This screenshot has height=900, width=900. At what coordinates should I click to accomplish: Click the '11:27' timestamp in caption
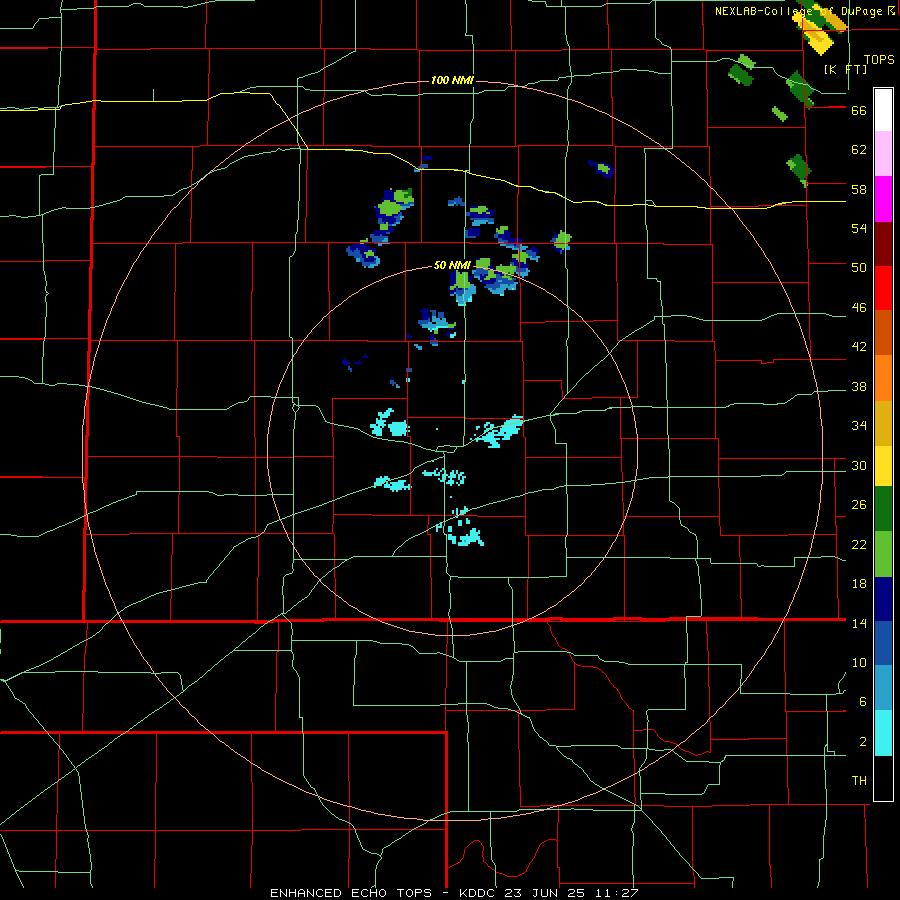(616, 893)
